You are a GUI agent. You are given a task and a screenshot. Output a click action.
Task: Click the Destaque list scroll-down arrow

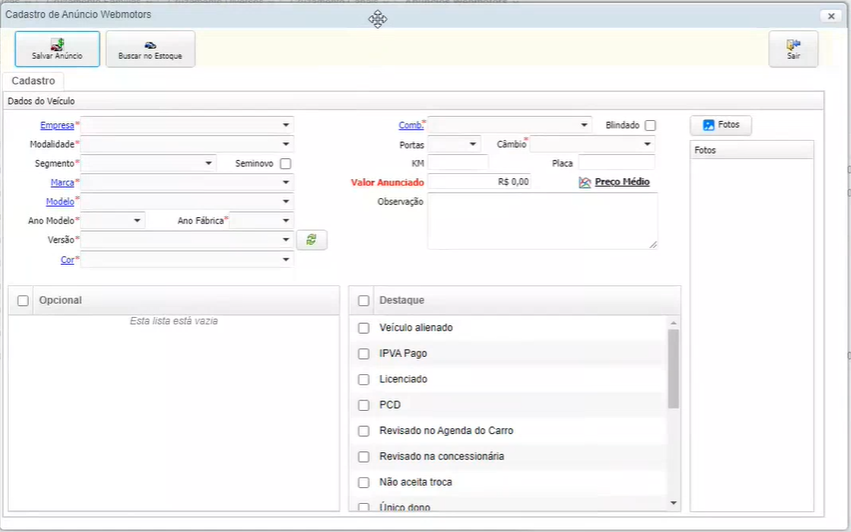point(674,503)
